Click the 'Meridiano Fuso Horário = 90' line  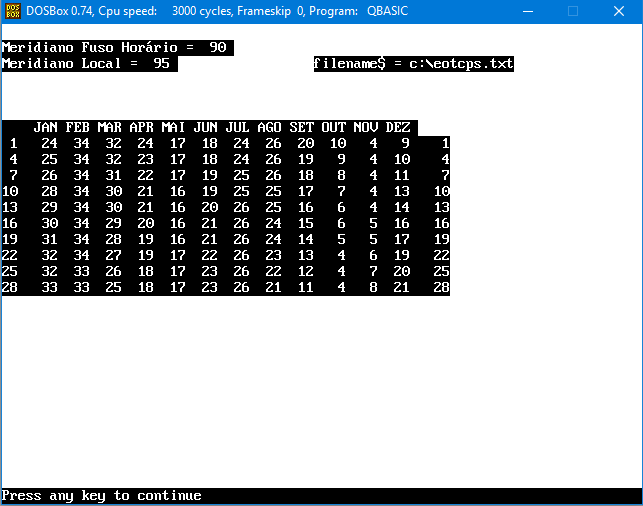[114, 48]
